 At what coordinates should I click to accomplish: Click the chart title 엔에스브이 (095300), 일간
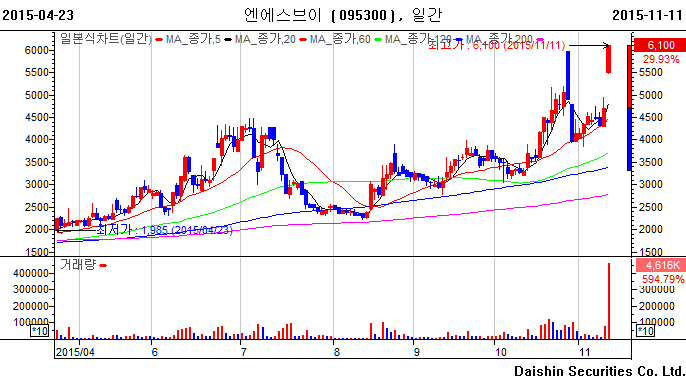(x=343, y=15)
